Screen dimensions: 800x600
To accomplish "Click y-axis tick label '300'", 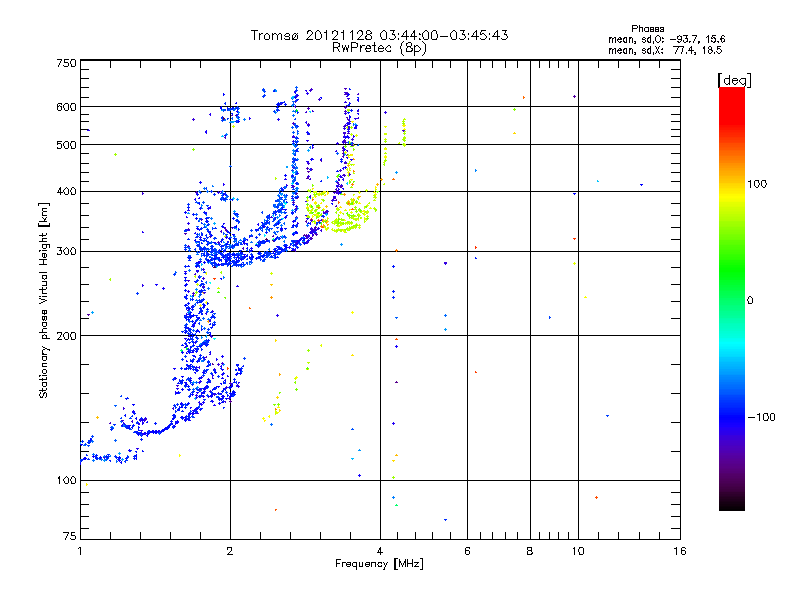I will [66, 252].
